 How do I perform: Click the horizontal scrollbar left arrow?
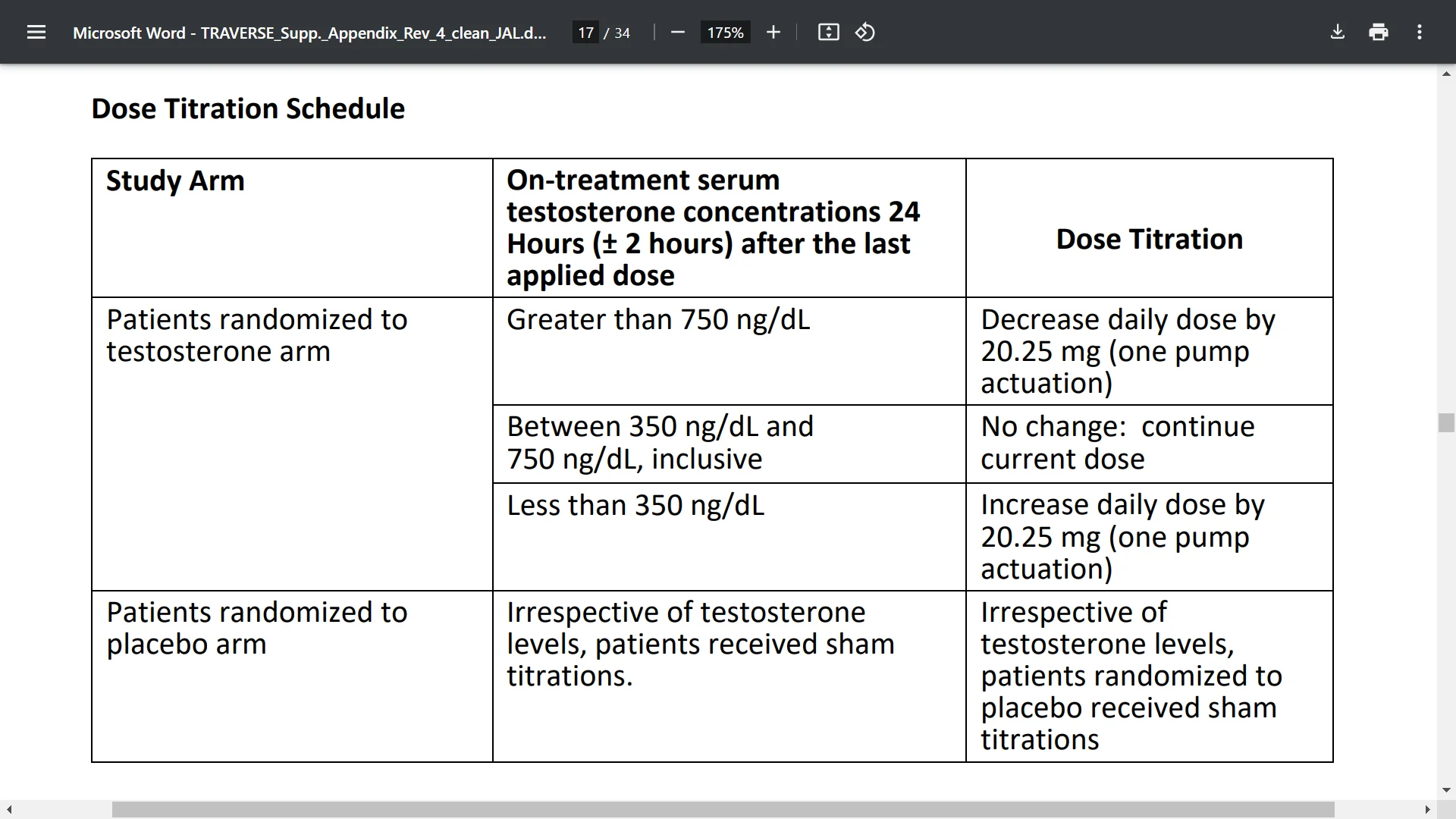[9, 810]
